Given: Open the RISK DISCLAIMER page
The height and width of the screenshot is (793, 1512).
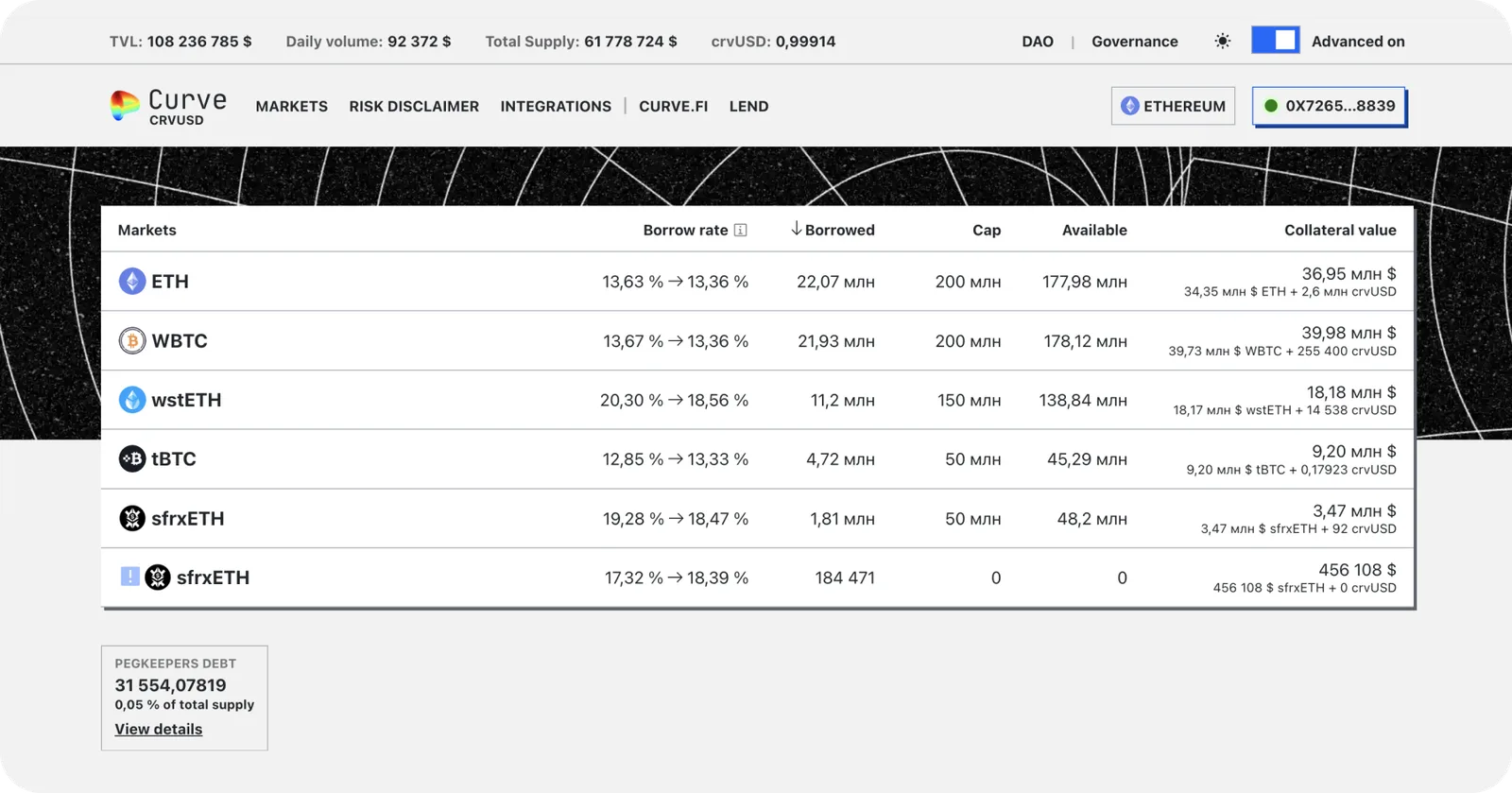Looking at the screenshot, I should click(414, 106).
